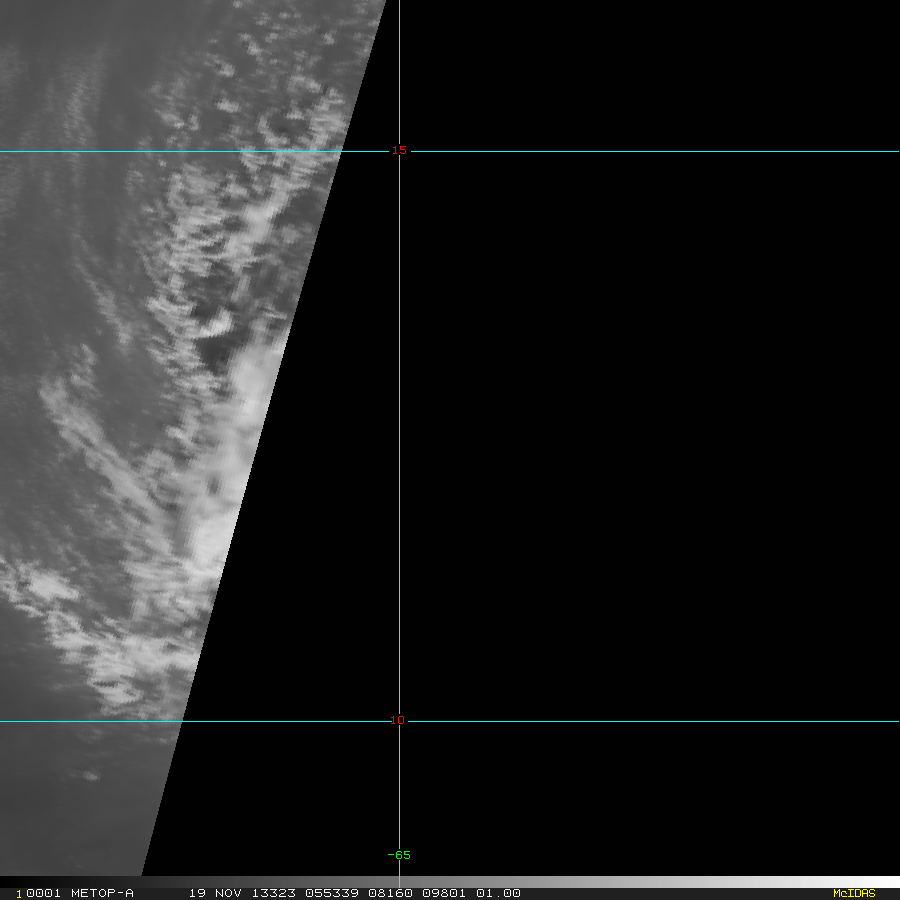The image size is (900, 900).
Task: Click the 0001 frame number text
Action: pyautogui.click(x=44, y=893)
